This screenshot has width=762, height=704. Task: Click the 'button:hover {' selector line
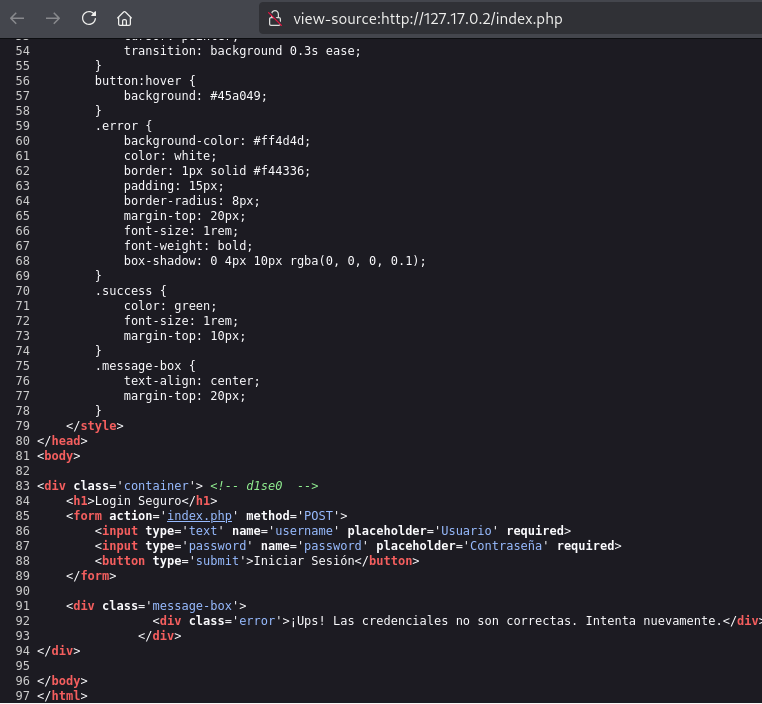point(145,81)
